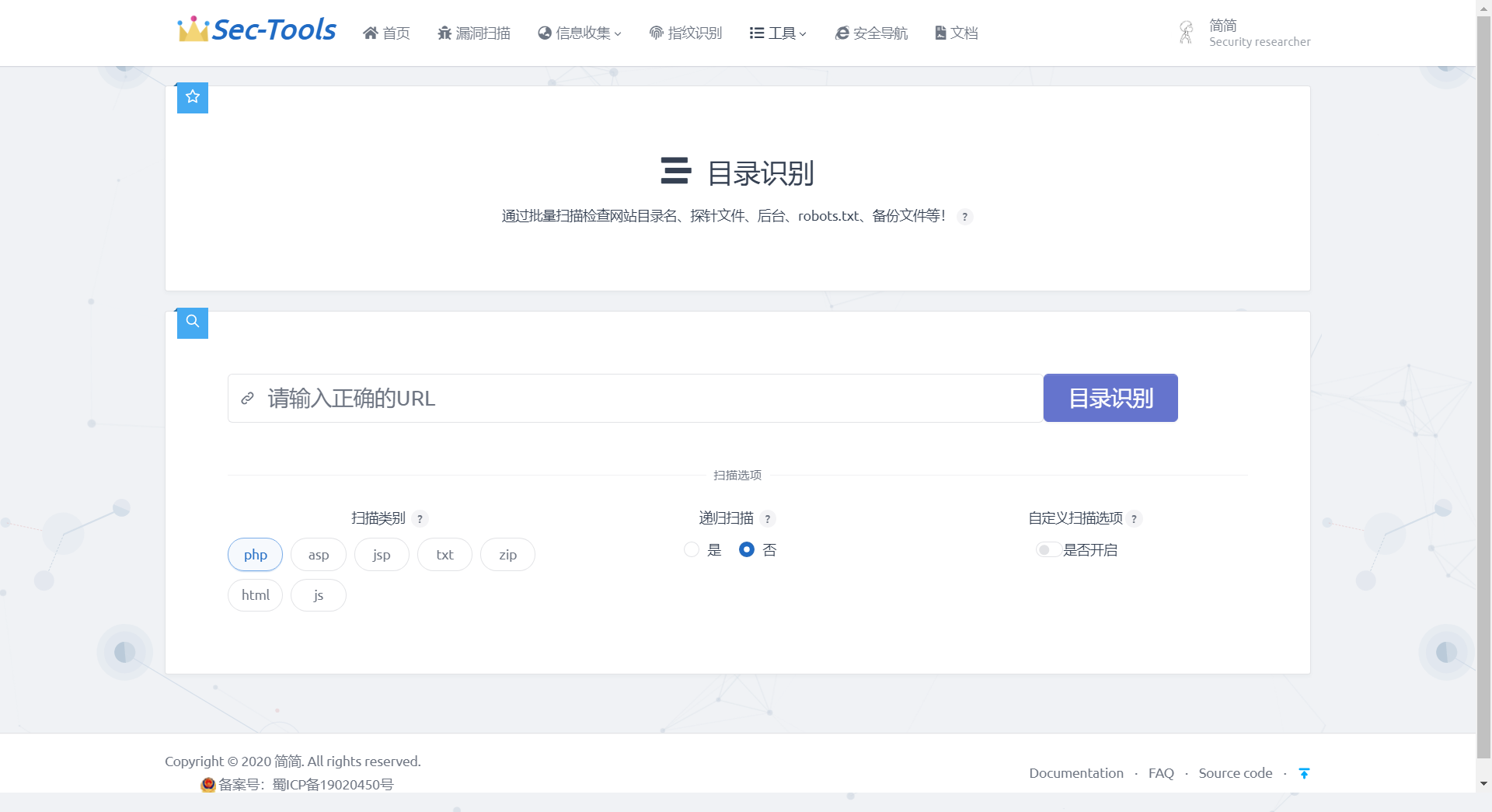Toggle the jsp scan type tag
Image resolution: width=1492 pixels, height=812 pixels.
pyautogui.click(x=382, y=555)
